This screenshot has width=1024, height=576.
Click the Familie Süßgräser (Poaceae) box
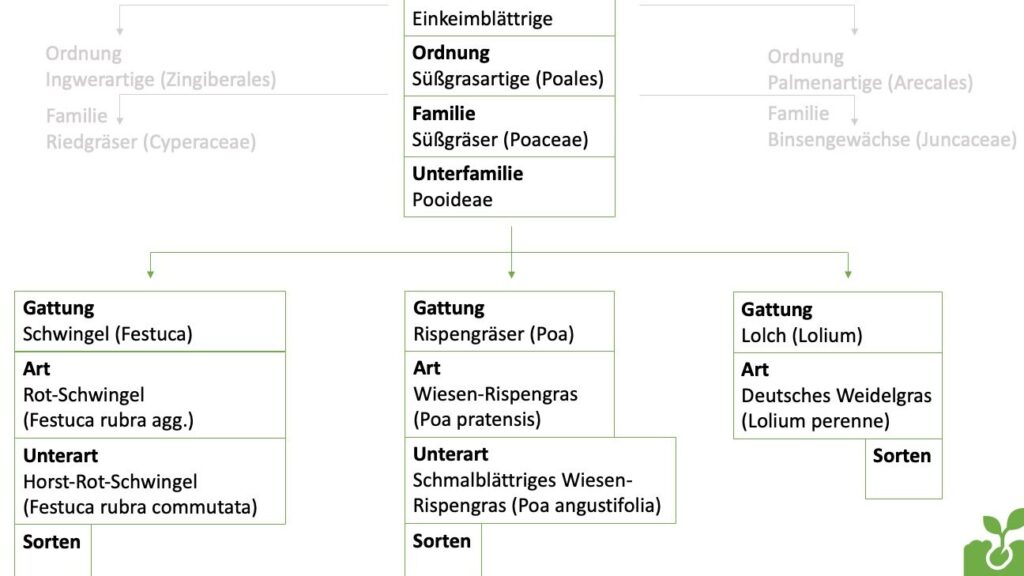click(510, 127)
